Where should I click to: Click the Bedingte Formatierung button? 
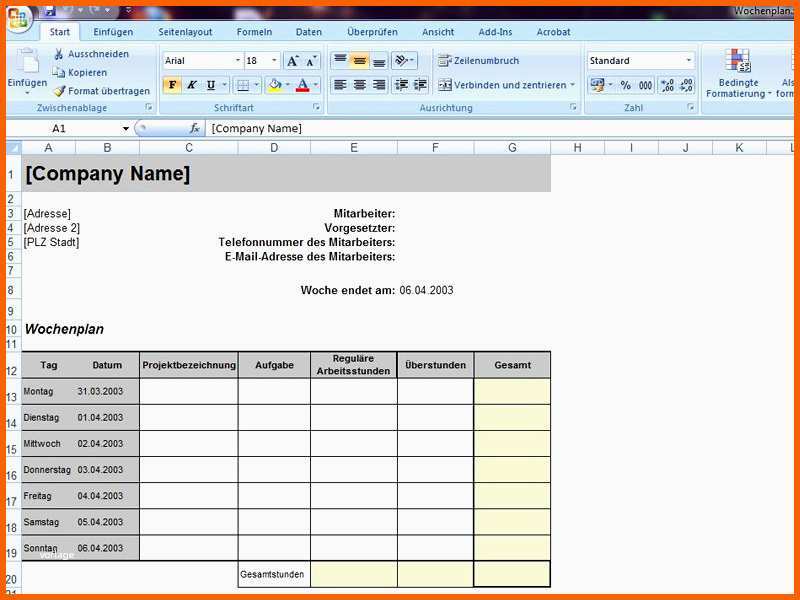click(x=738, y=75)
